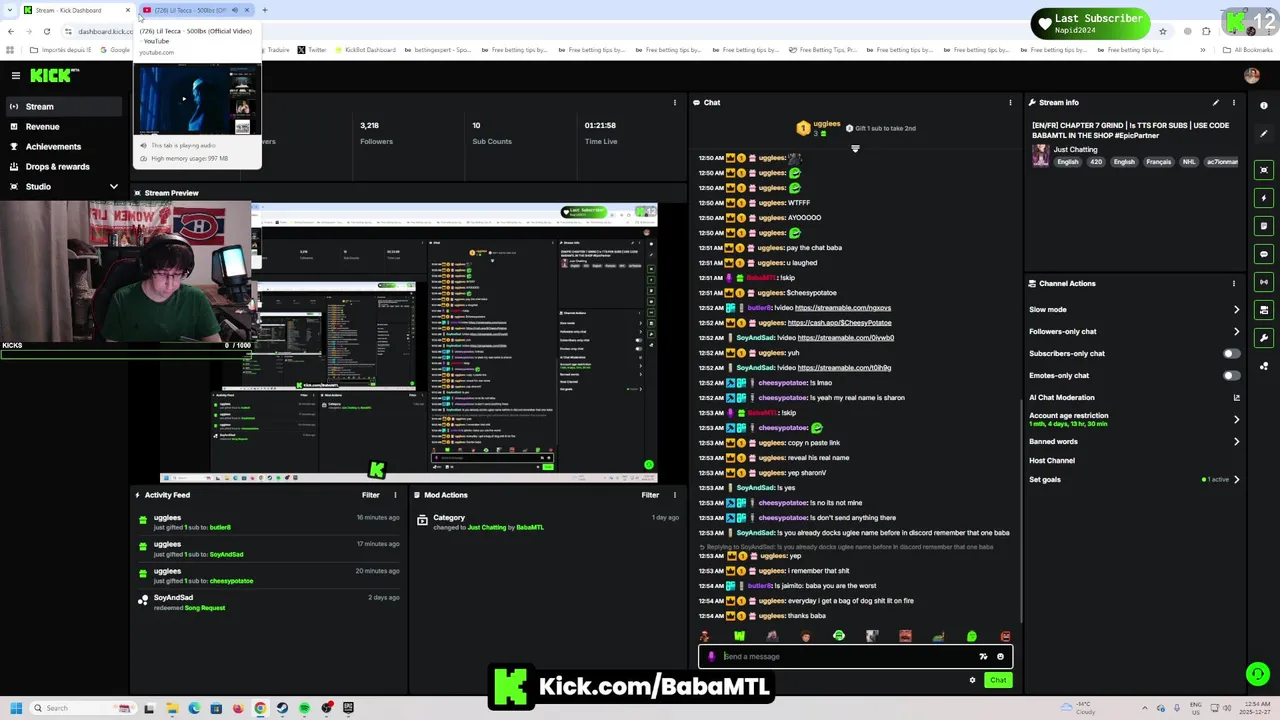Click gifted recipient butler8 link
Image resolution: width=1280 pixels, height=720 pixels.
pos(220,527)
